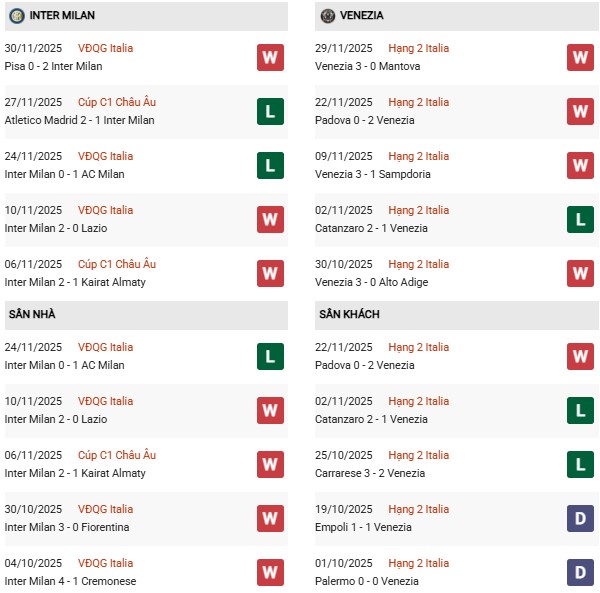Select the SÂN NHÀ section header
Image resolution: width=600 pixels, height=593 pixels.
[32, 314]
